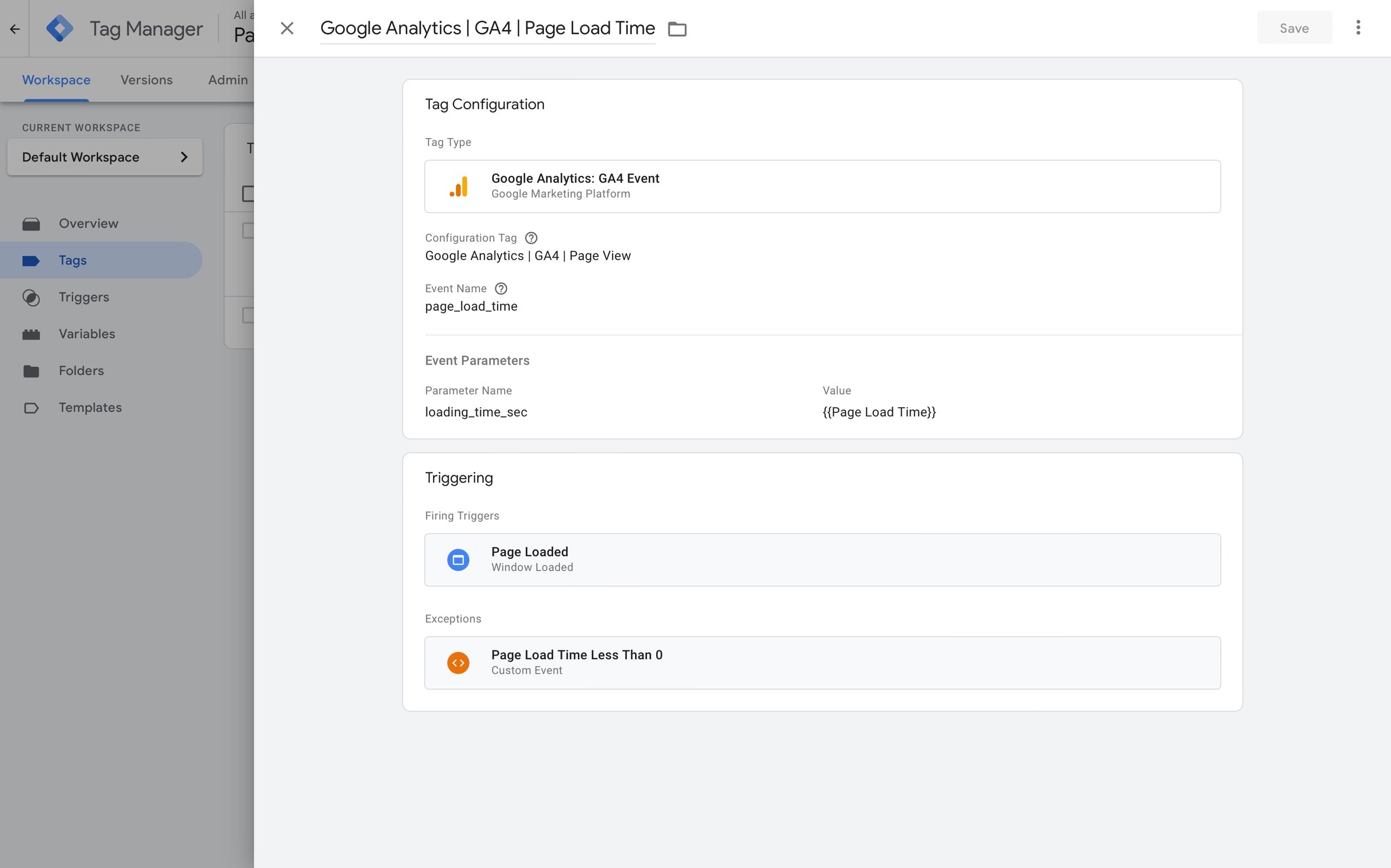
Task: Open the three-dot overflow menu
Action: point(1358,28)
